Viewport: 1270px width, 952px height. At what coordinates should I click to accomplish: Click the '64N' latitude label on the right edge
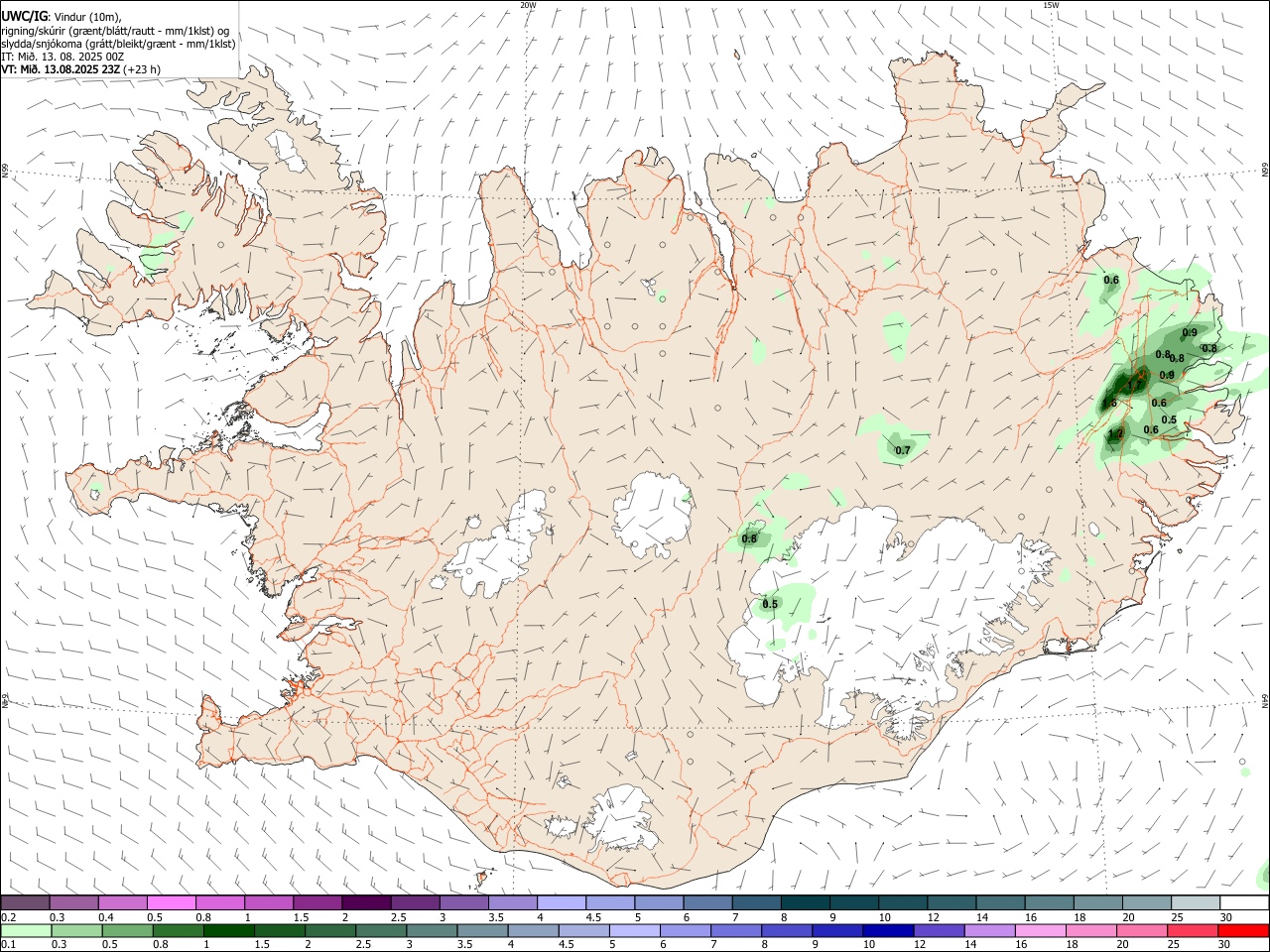coord(1265,700)
